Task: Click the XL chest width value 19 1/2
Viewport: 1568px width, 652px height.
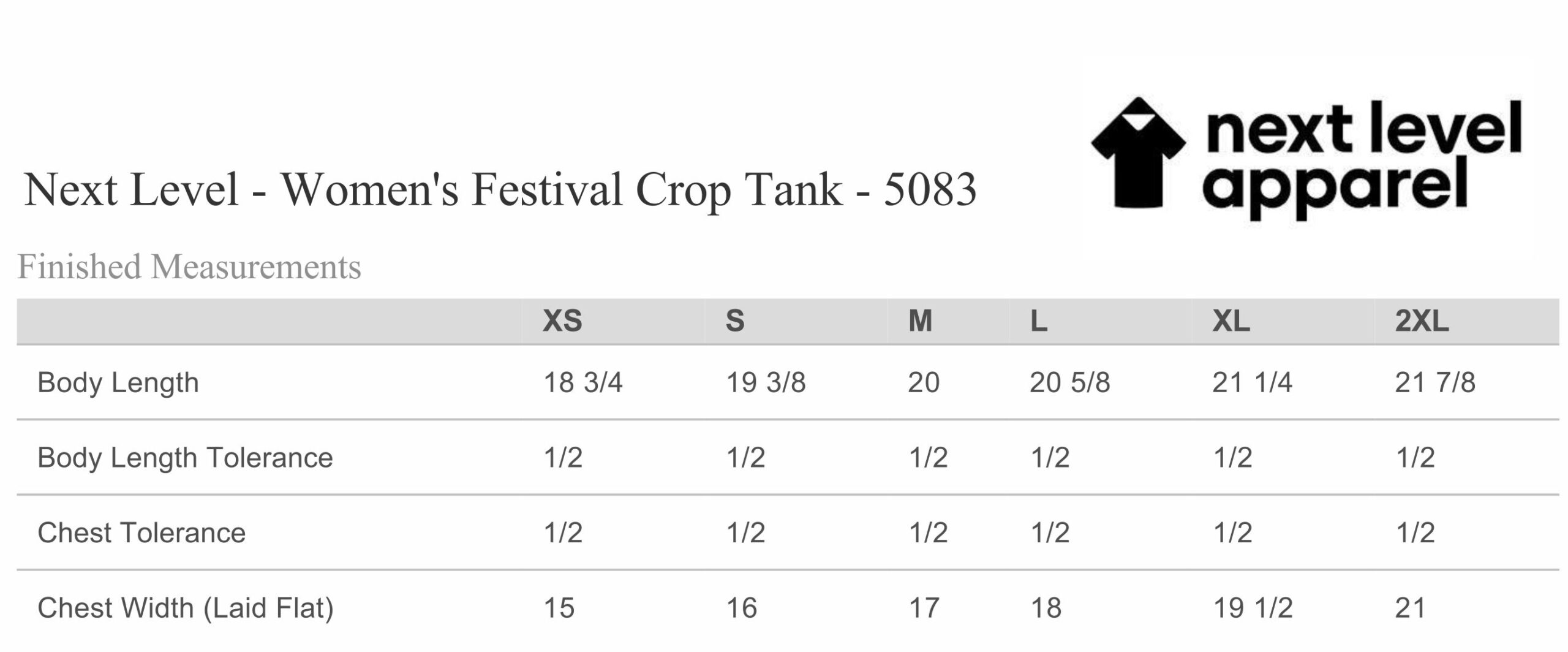Action: [1253, 608]
